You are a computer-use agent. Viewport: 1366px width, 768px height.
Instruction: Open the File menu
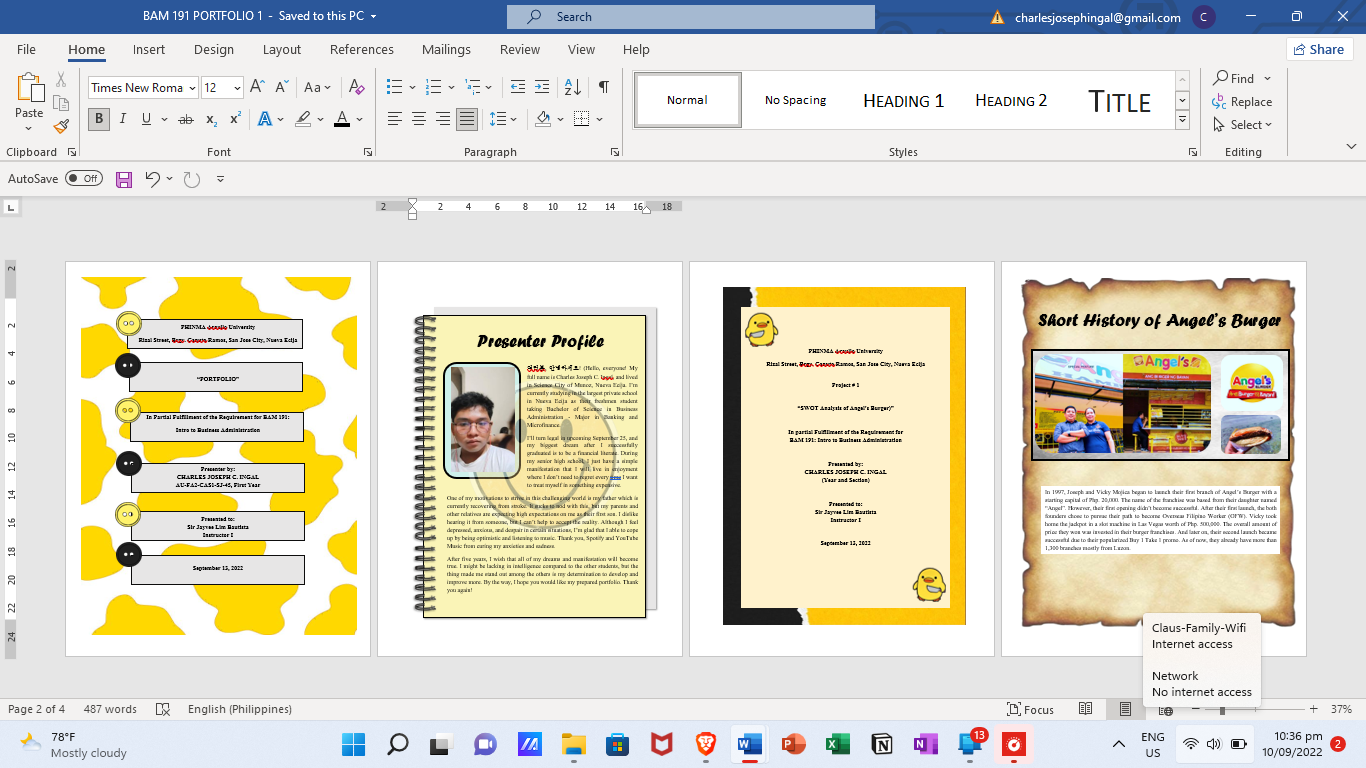pos(26,49)
